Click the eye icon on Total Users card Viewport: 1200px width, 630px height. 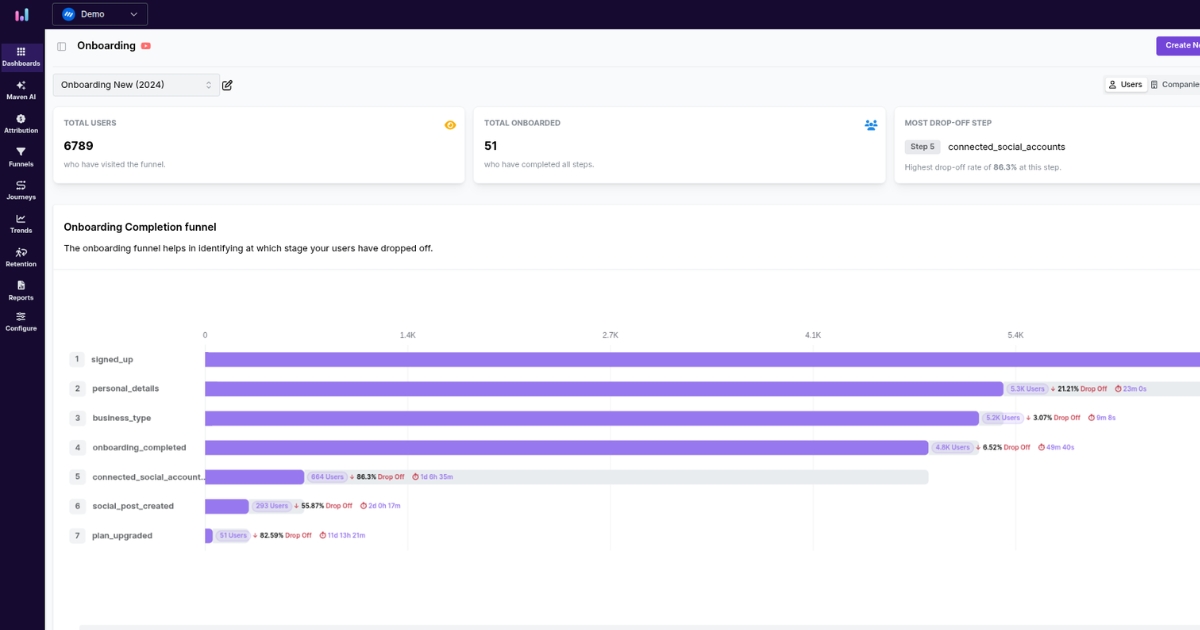coord(450,125)
